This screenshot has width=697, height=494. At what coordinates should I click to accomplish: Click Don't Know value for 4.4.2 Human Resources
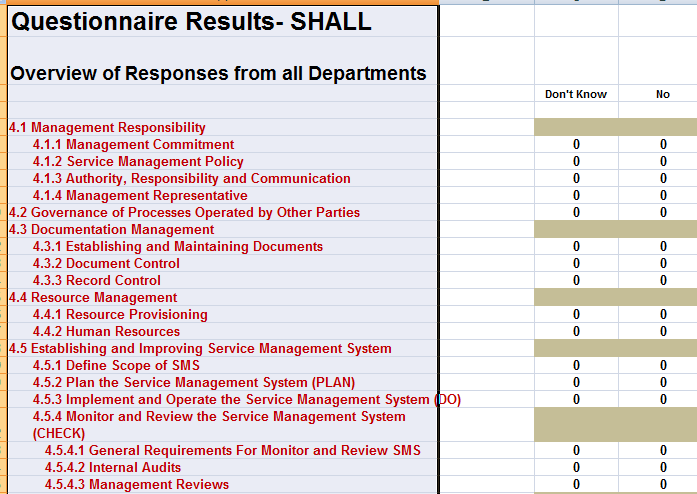click(x=576, y=331)
